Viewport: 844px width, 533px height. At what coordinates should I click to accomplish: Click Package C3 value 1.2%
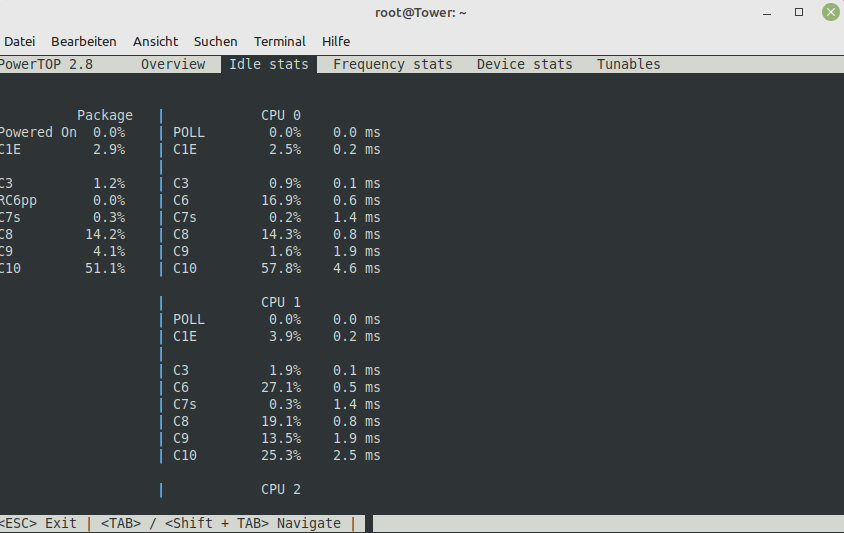[109, 183]
